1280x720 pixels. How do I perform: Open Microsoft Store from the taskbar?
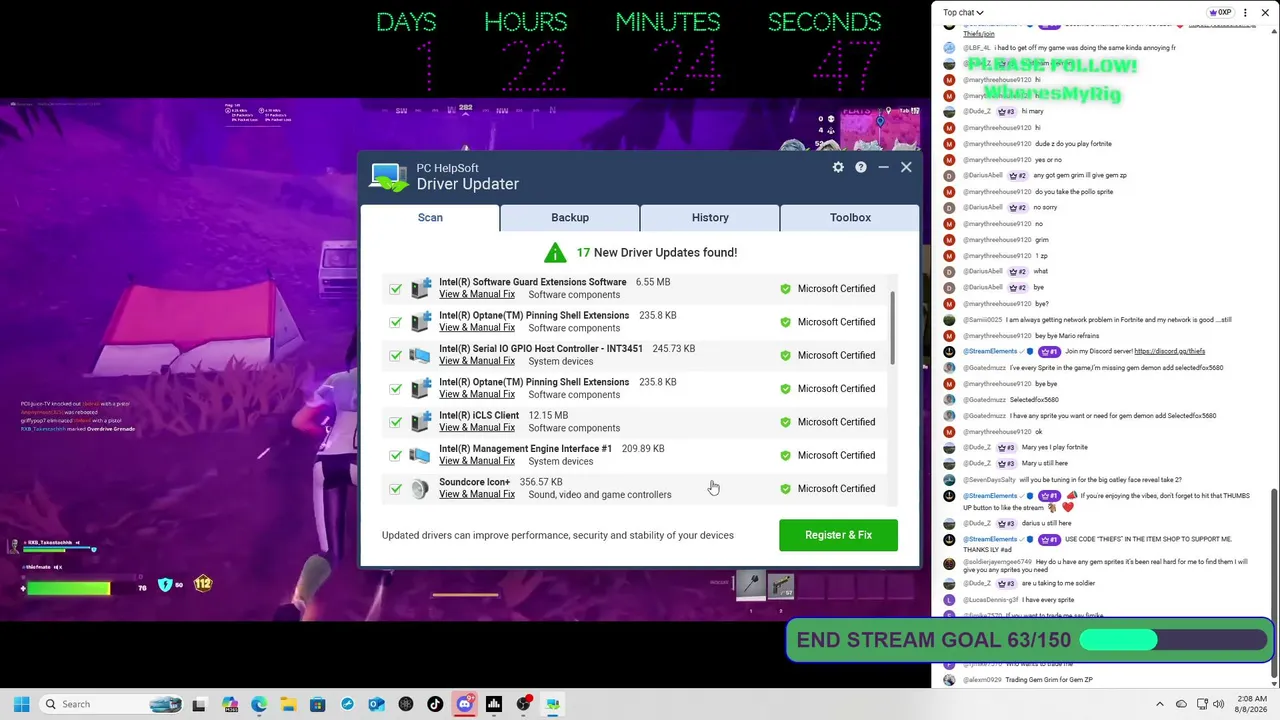[x=317, y=704]
